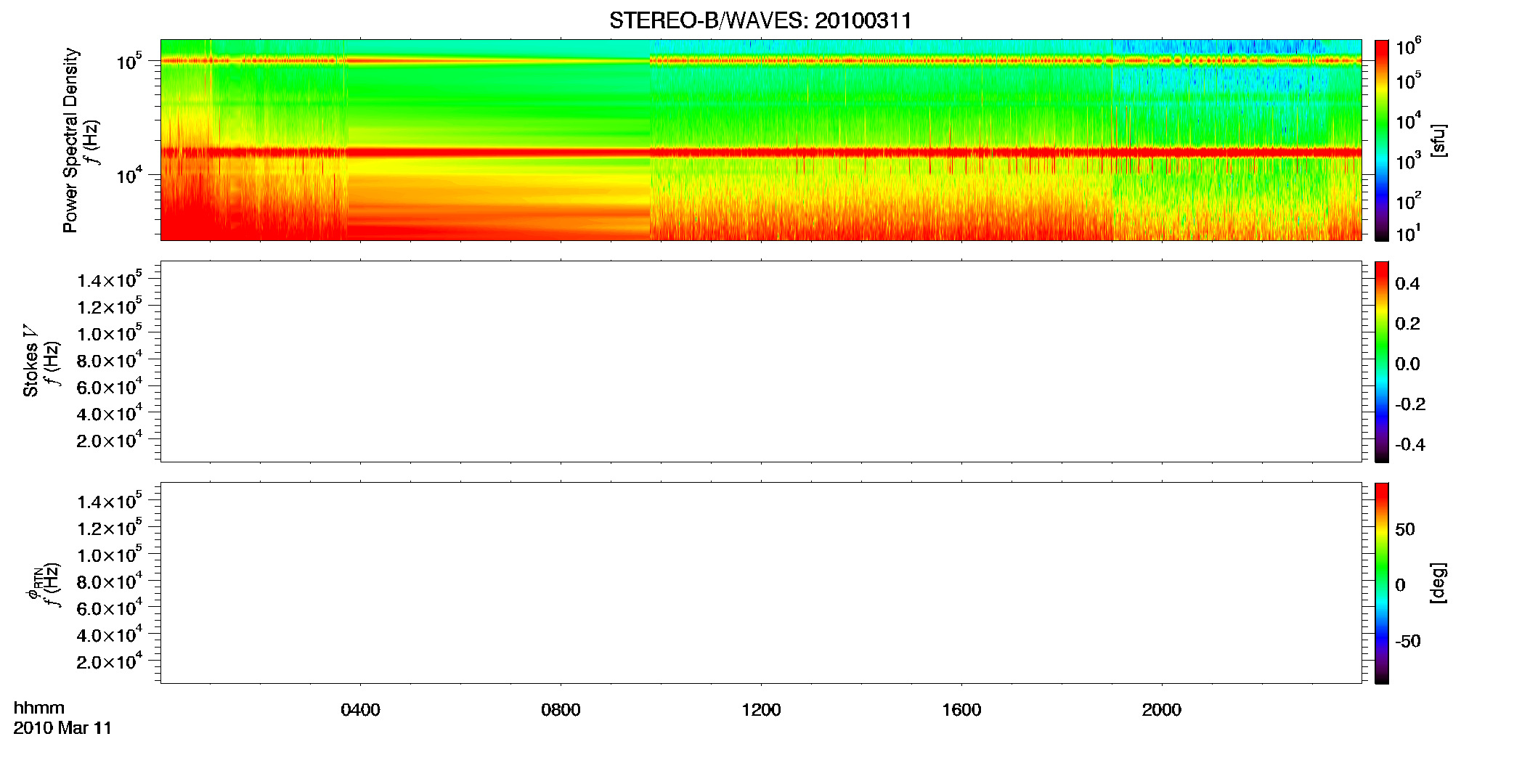Click the 2.0×10^4 tick in Stokes V panel
The image size is (1522, 784).
[110, 440]
